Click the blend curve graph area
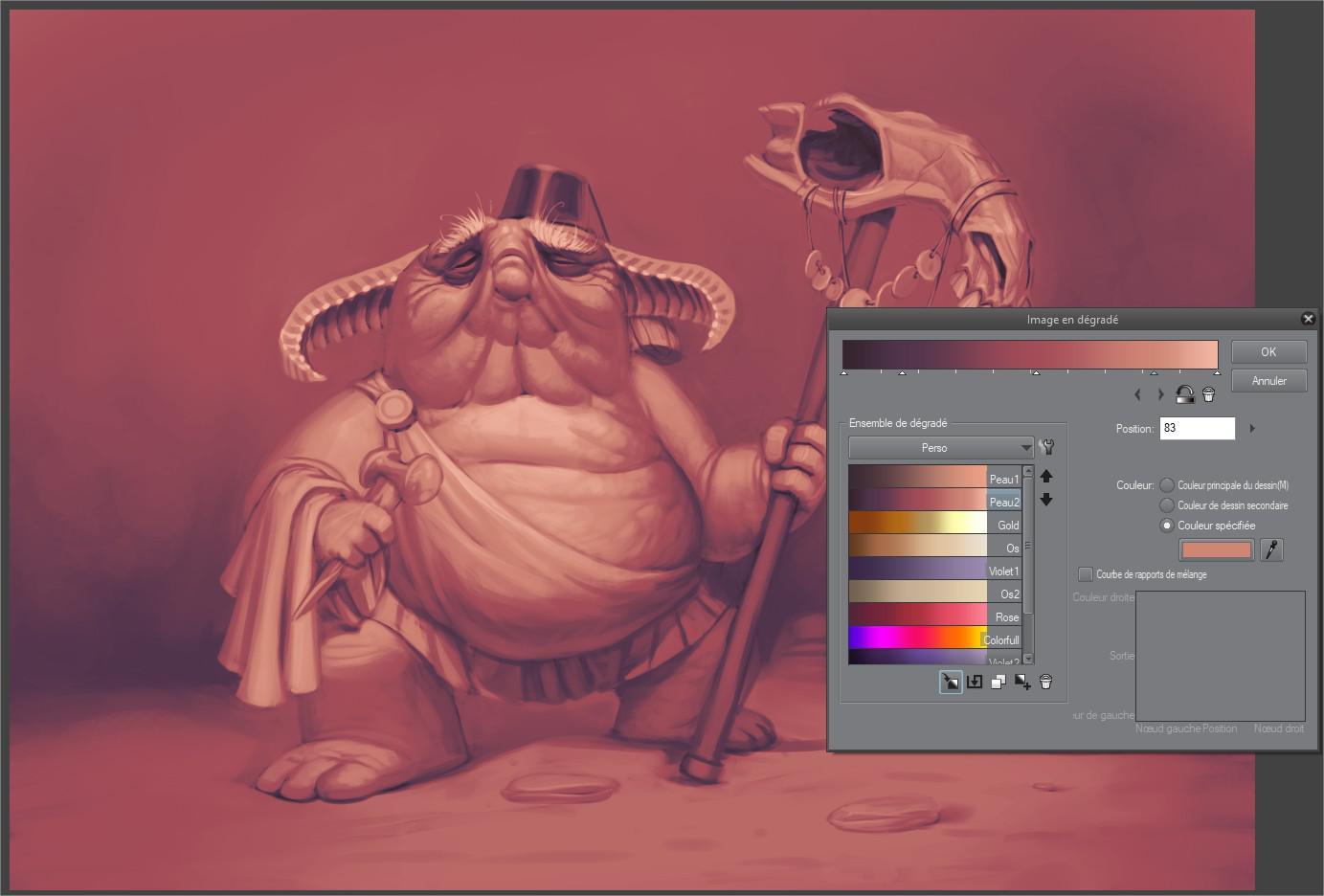Image resolution: width=1324 pixels, height=896 pixels. (1221, 656)
